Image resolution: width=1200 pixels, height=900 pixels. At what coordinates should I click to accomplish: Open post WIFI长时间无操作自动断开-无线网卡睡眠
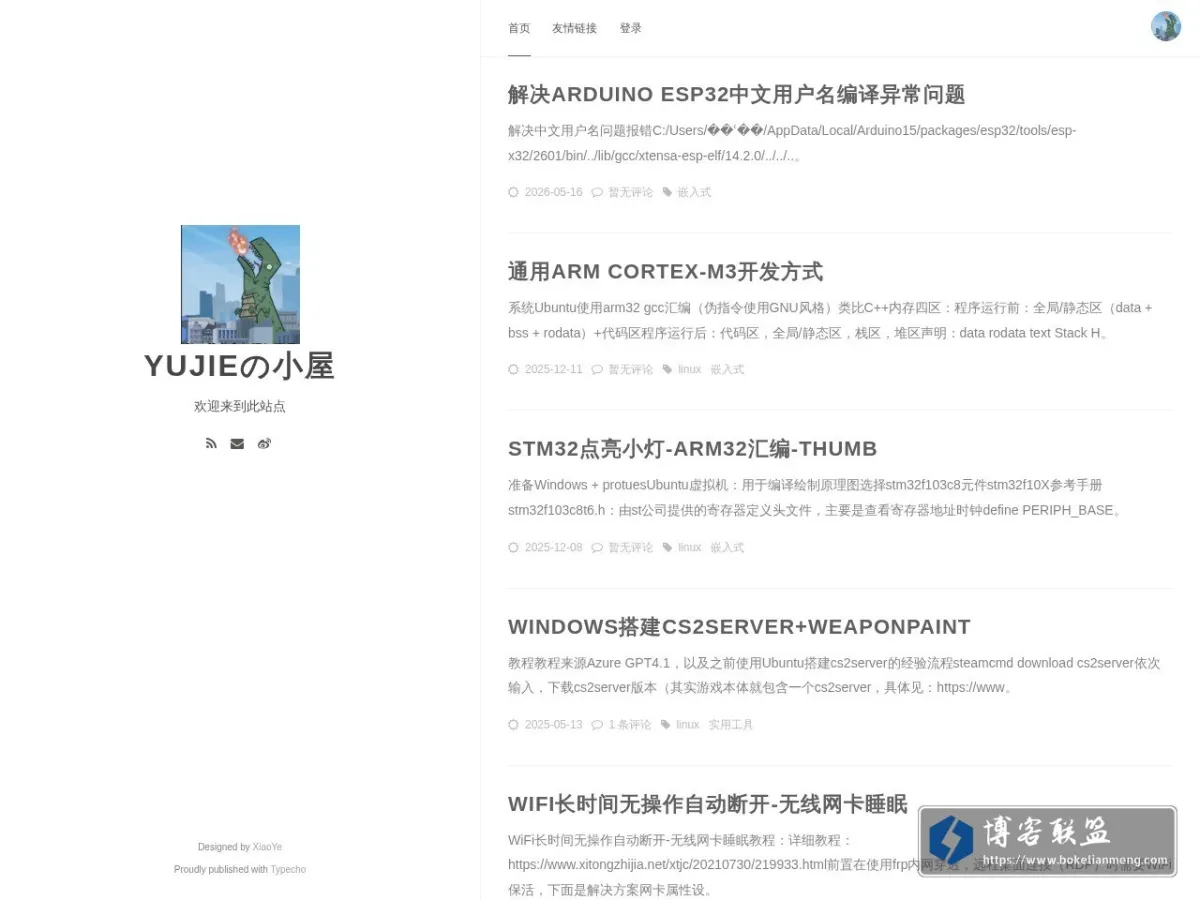point(707,804)
